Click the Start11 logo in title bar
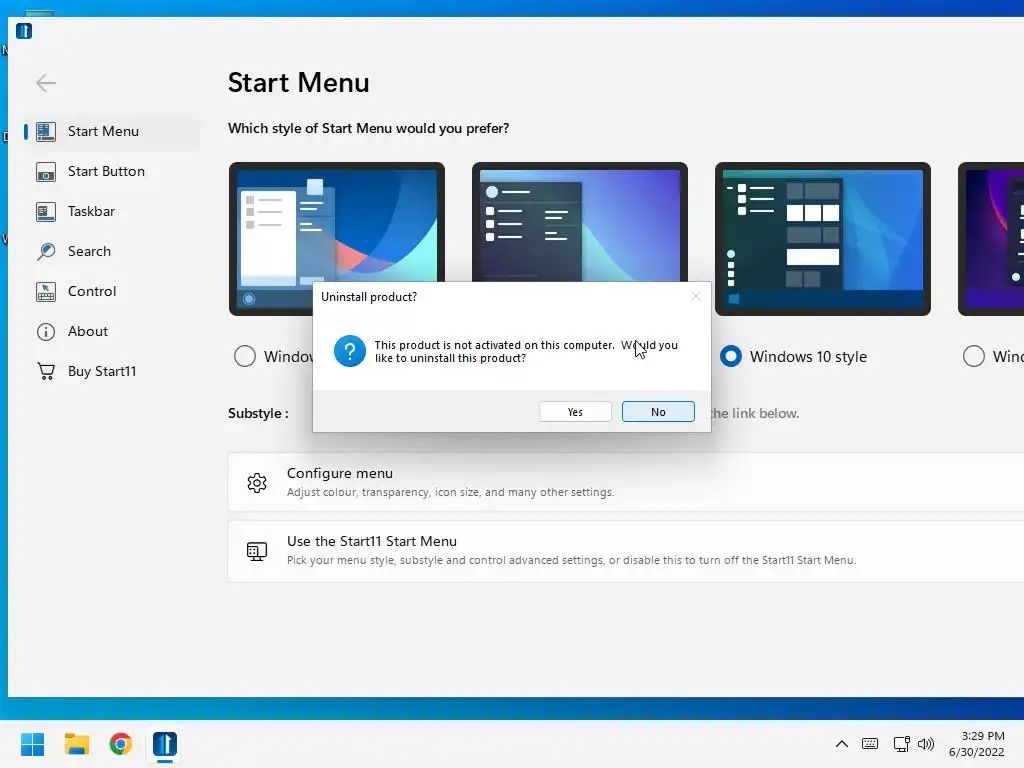 pyautogui.click(x=24, y=31)
